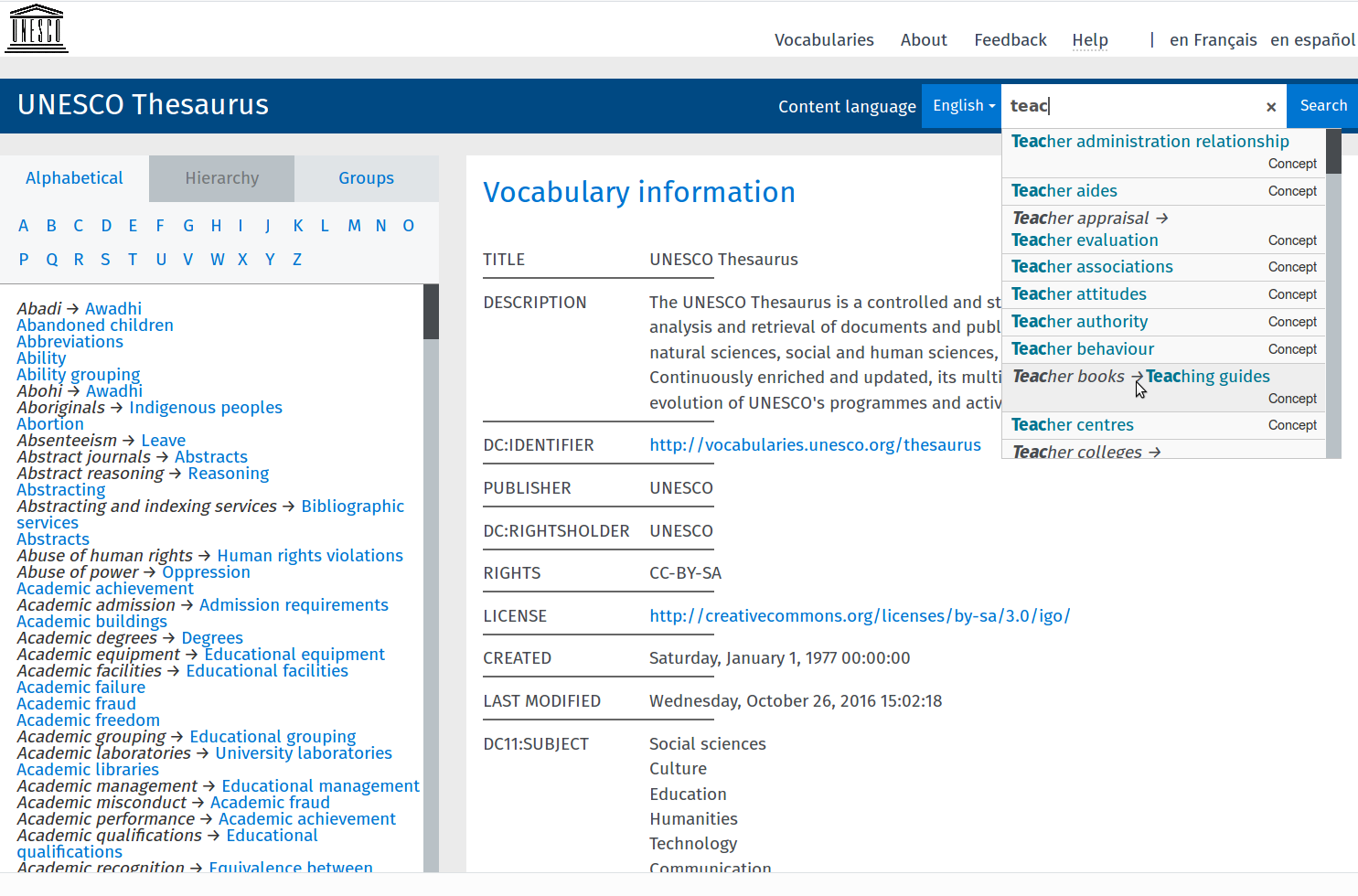This screenshot has width=1358, height=896.
Task: Open the 'University laboratories' concept link
Action: pyautogui.click(x=304, y=753)
